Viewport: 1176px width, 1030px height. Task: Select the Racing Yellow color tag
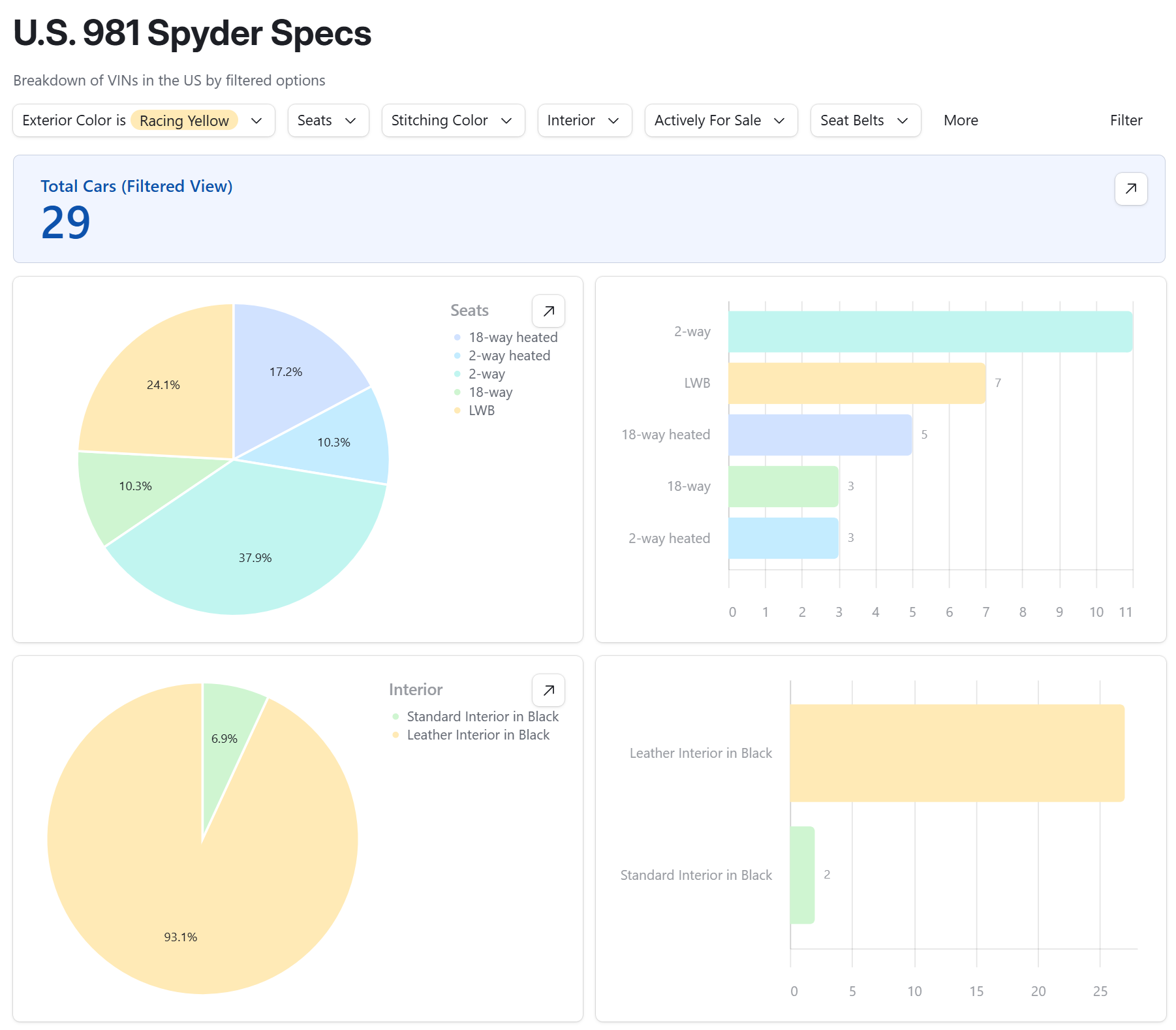click(x=184, y=121)
